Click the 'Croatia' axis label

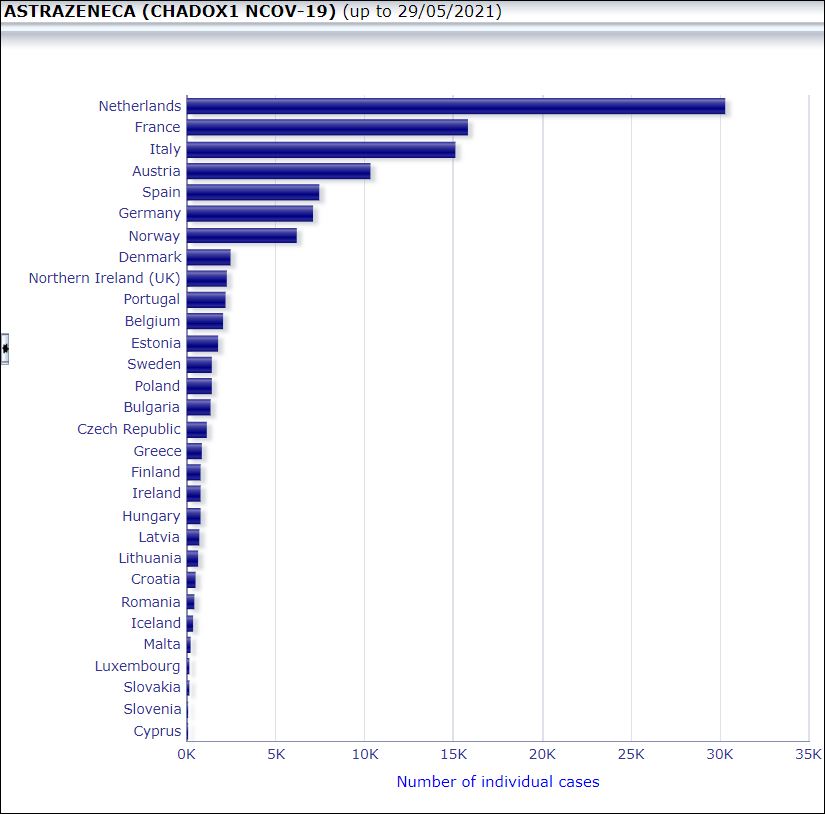156,579
